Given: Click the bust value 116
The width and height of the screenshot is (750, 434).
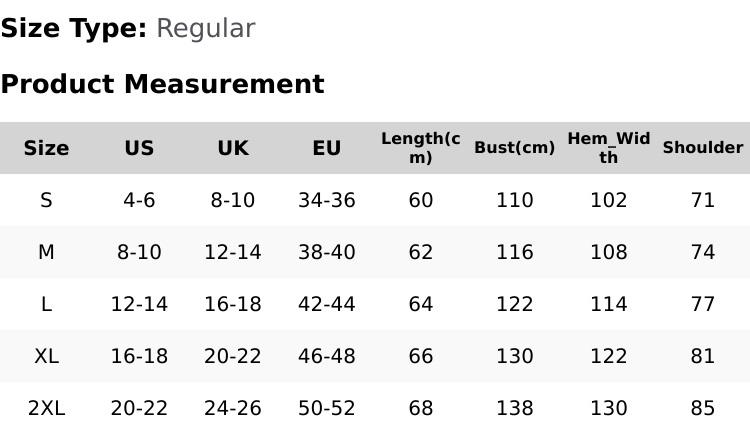Looking at the screenshot, I should tap(514, 252).
